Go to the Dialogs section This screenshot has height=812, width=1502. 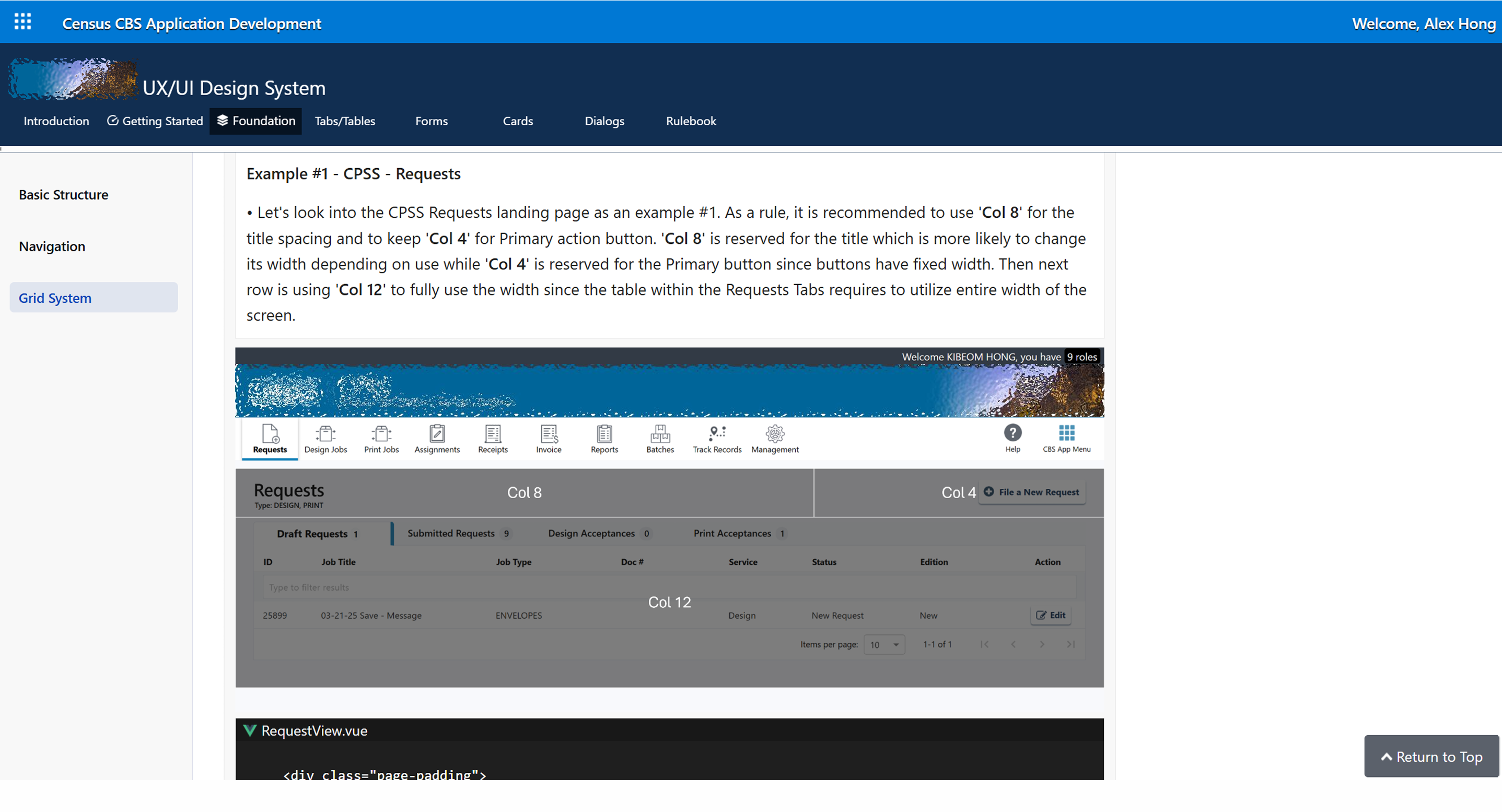click(604, 121)
